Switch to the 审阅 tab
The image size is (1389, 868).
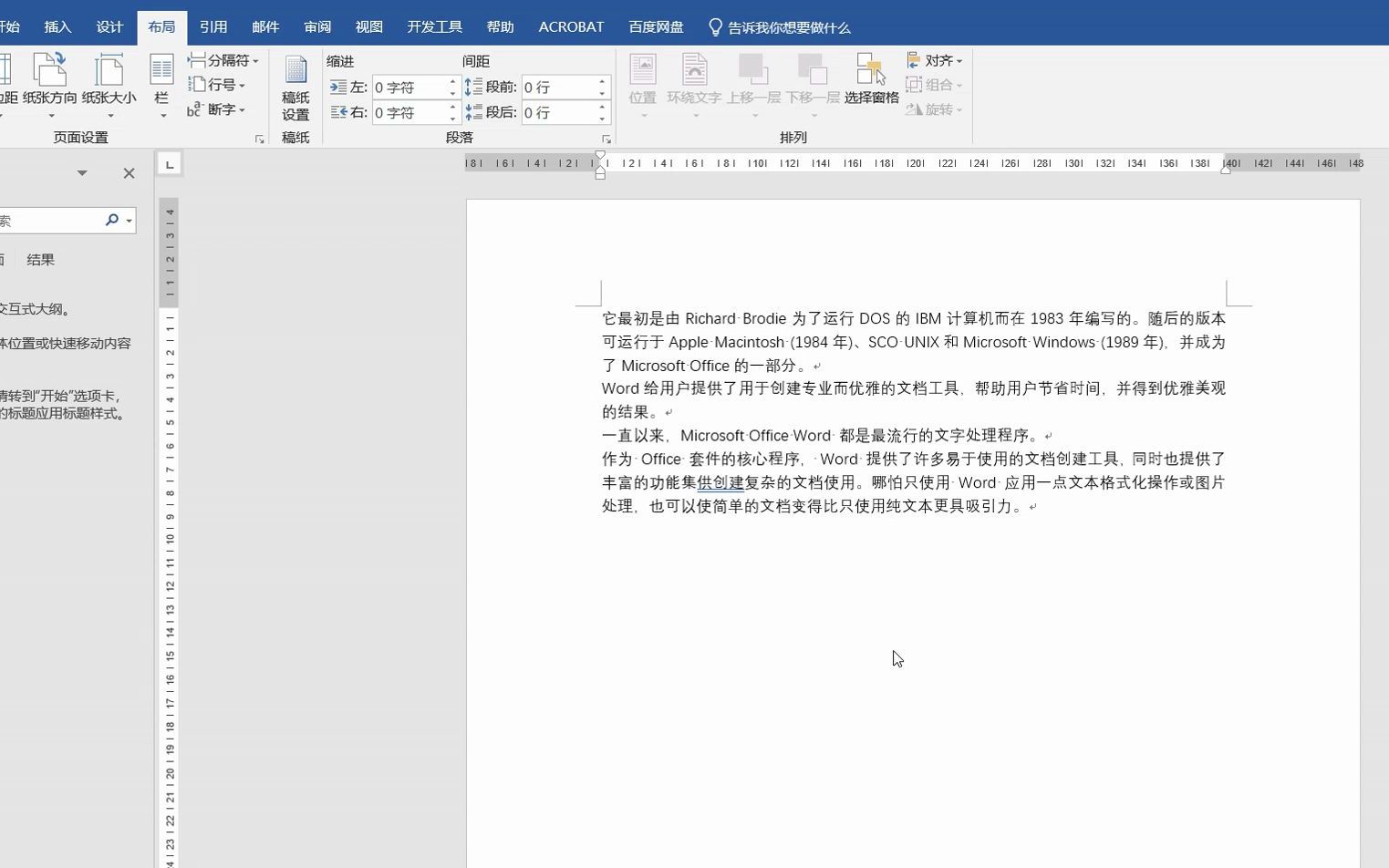pyautogui.click(x=317, y=27)
